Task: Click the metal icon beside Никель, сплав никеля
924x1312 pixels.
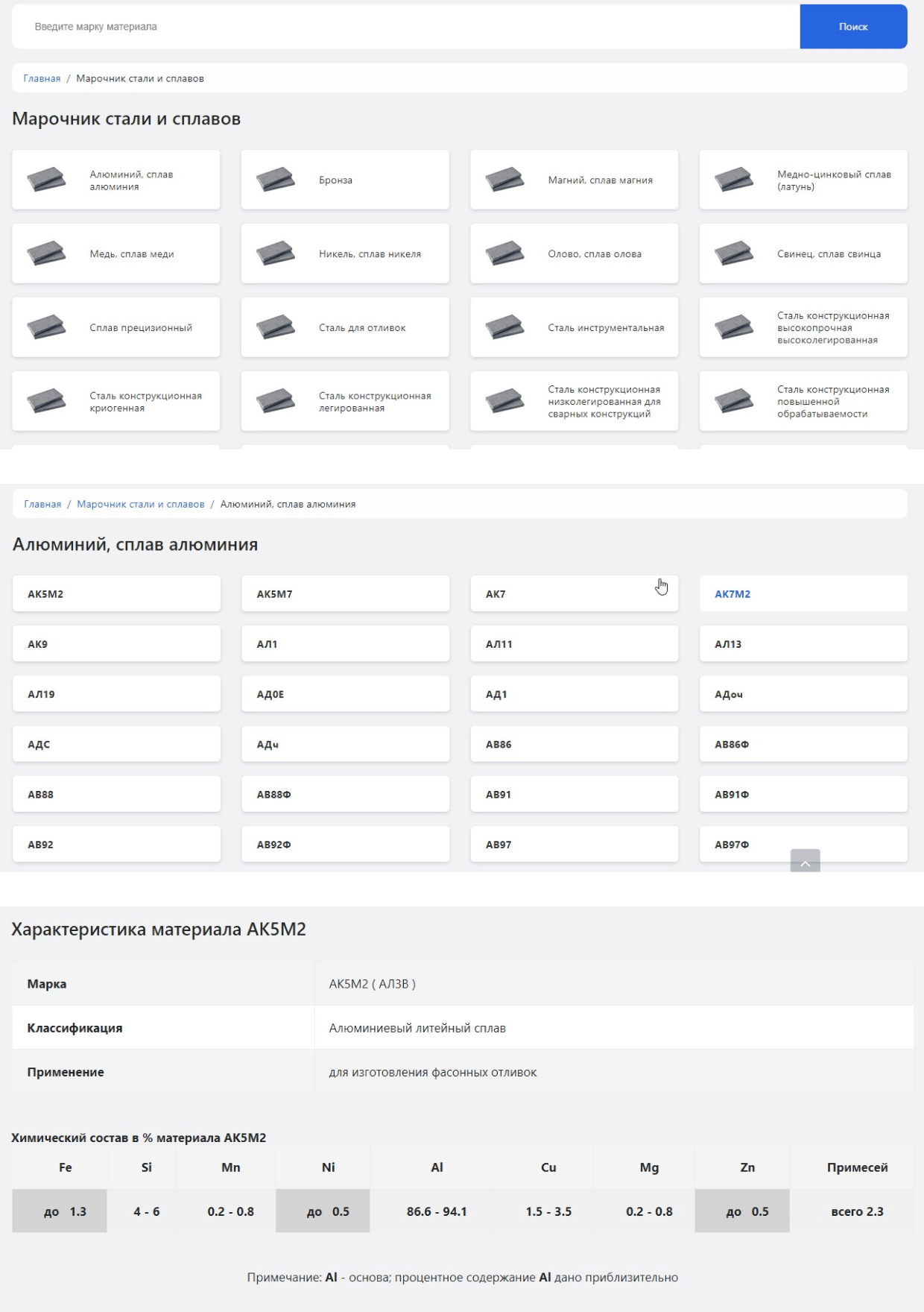Action: coord(276,253)
